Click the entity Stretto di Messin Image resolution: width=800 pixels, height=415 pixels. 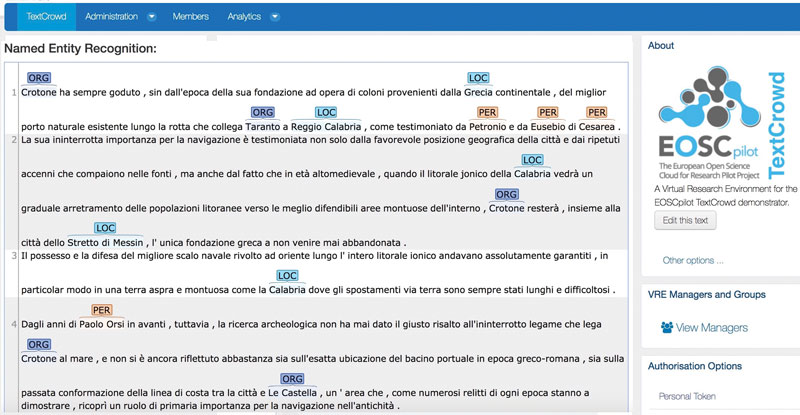pos(105,242)
